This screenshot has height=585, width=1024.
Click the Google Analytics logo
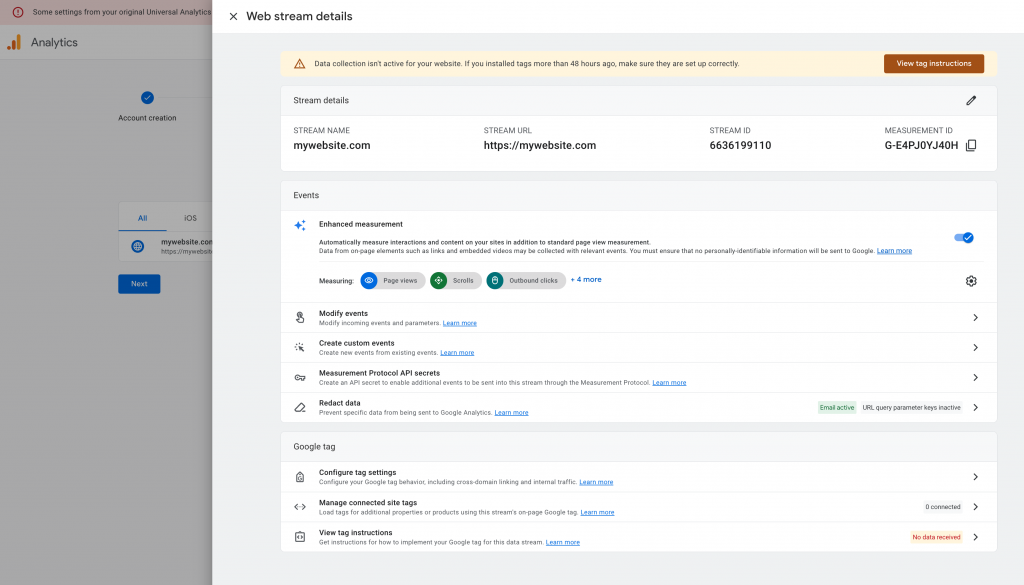pos(14,42)
